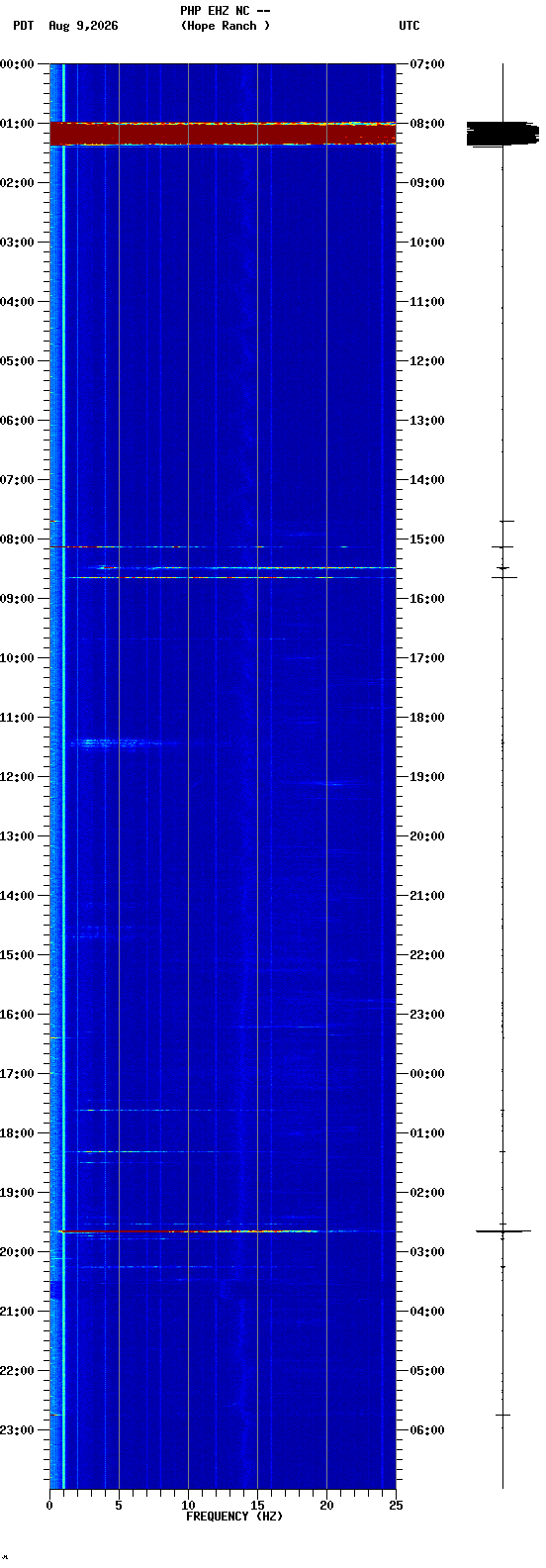Click the frequency axis value 25
Image resolution: width=546 pixels, height=1568 pixels.
click(x=396, y=1506)
